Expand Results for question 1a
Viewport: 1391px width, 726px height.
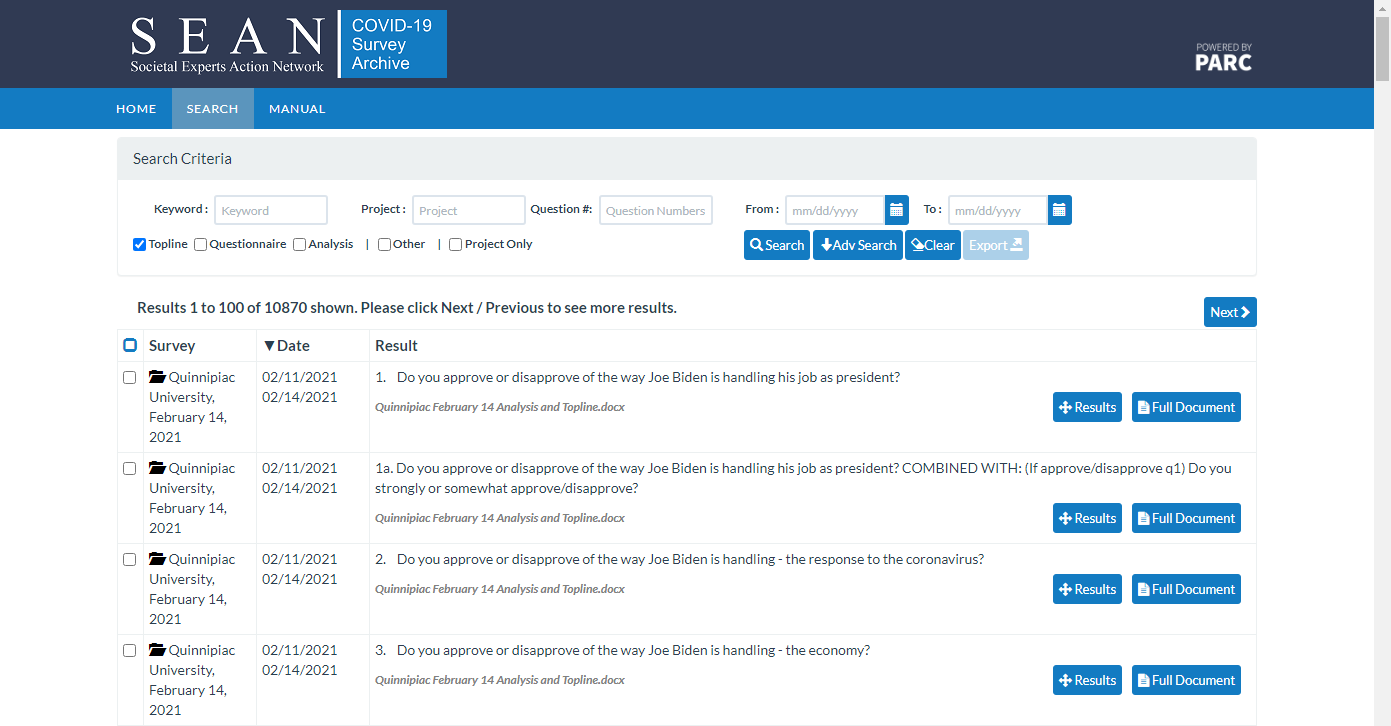(1087, 518)
